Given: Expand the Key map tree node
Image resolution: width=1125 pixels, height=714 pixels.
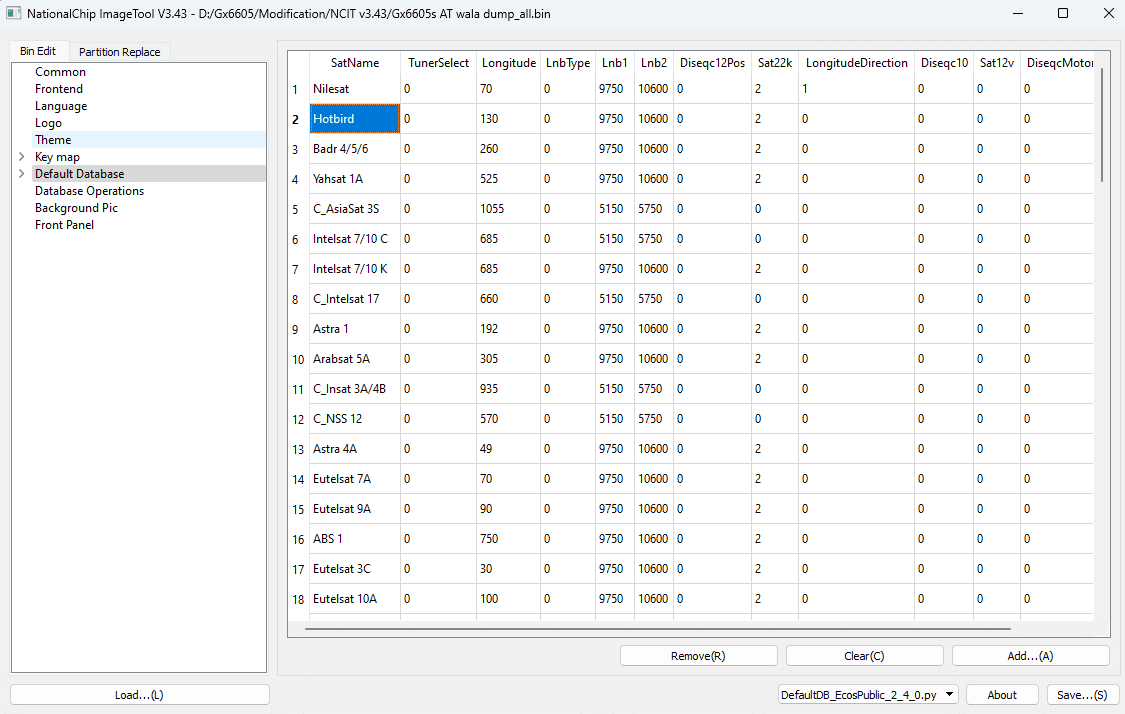Looking at the screenshot, I should [21, 156].
